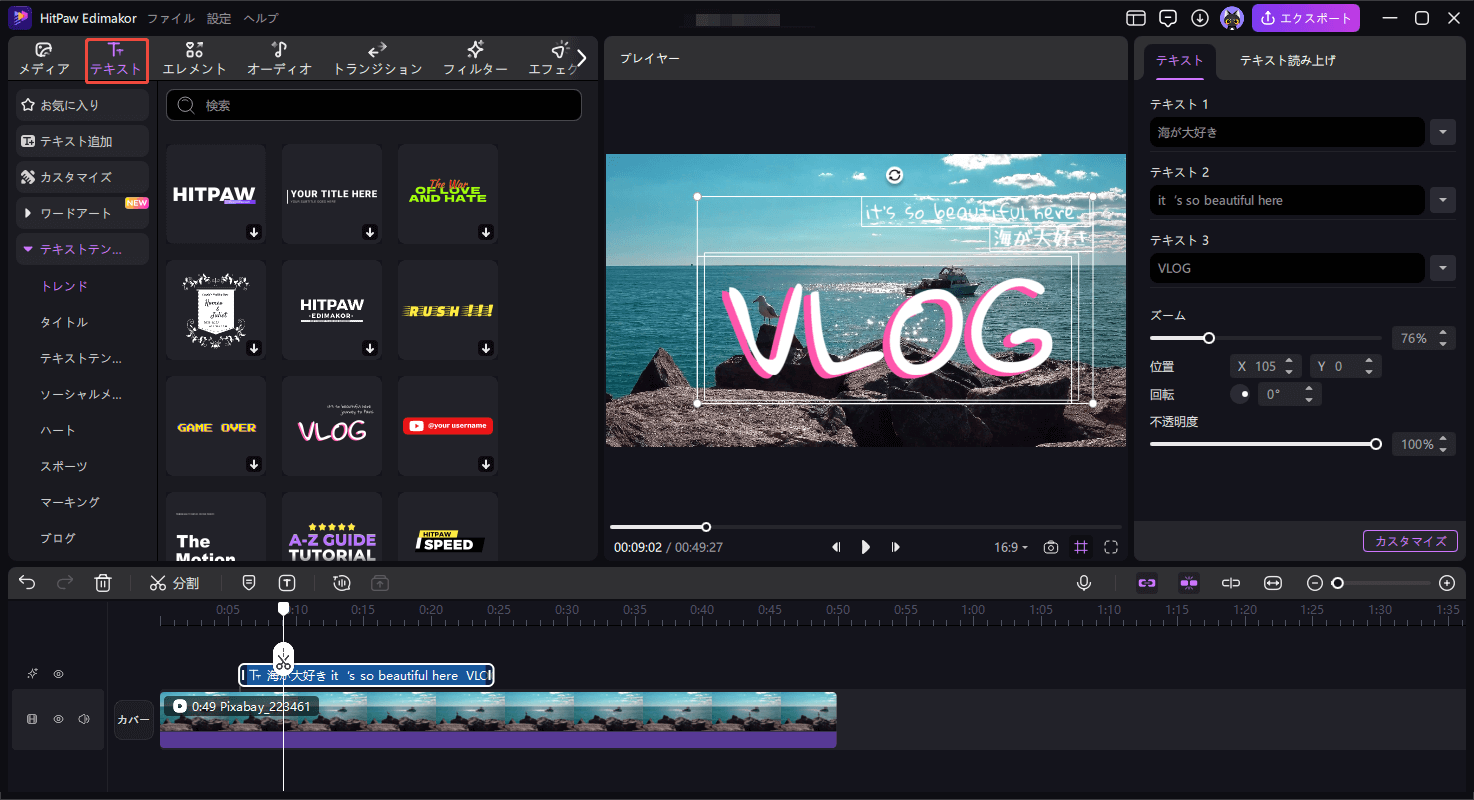1474x800 pixels.
Task: Step to previous frame
Action: pyautogui.click(x=836, y=547)
